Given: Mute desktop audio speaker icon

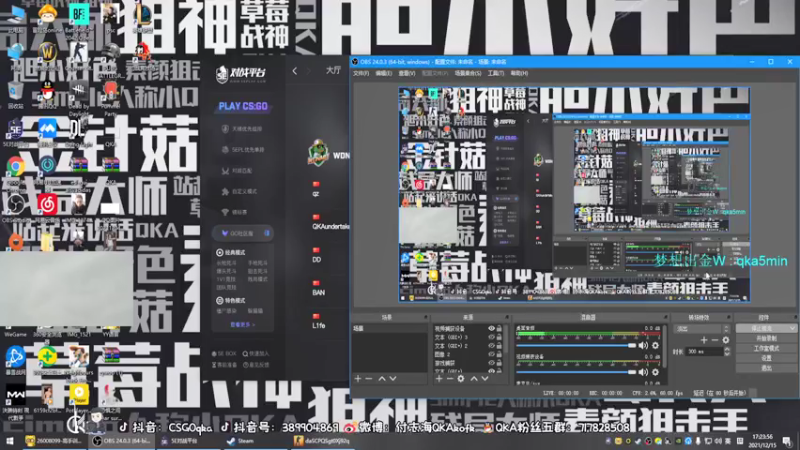Looking at the screenshot, I should coord(643,345).
